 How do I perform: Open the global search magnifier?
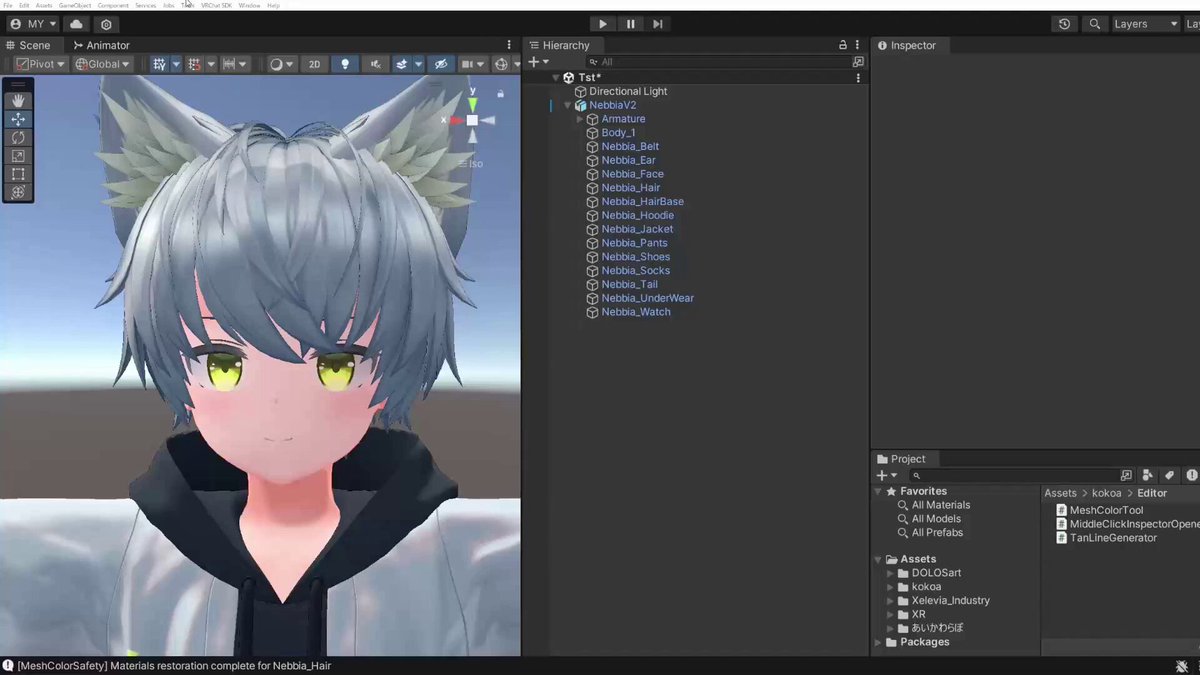tap(1095, 24)
